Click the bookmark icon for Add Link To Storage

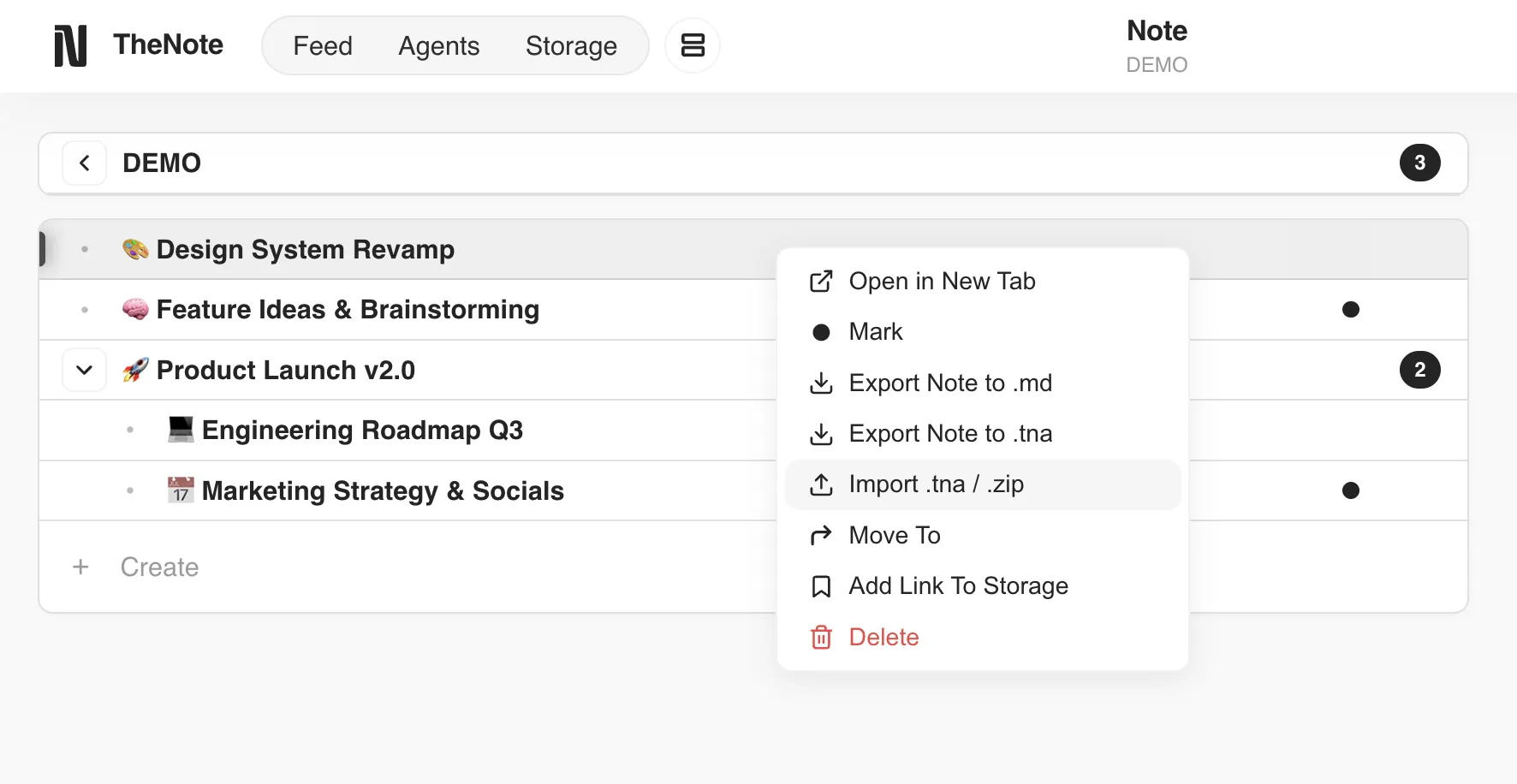pos(821,586)
